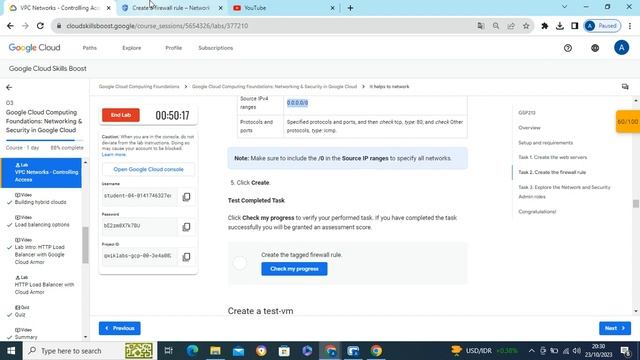Open Mail app from taskbar
The image size is (640, 360).
click(x=238, y=351)
